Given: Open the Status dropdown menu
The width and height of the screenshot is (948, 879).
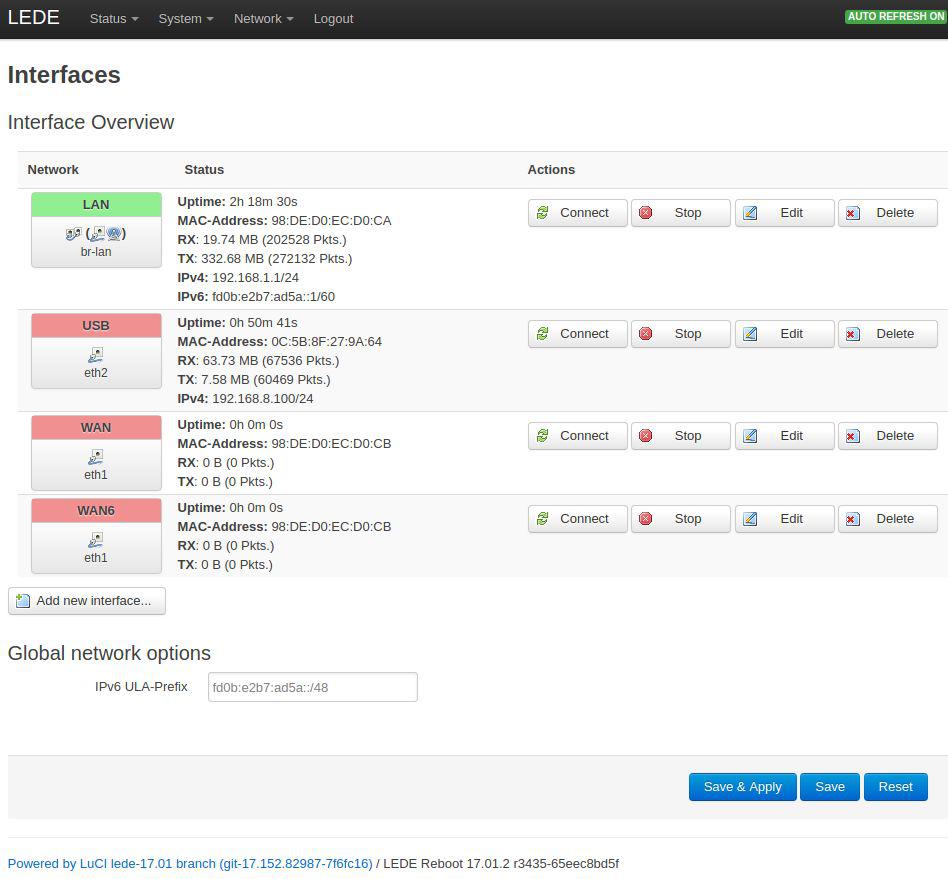Looking at the screenshot, I should (114, 19).
